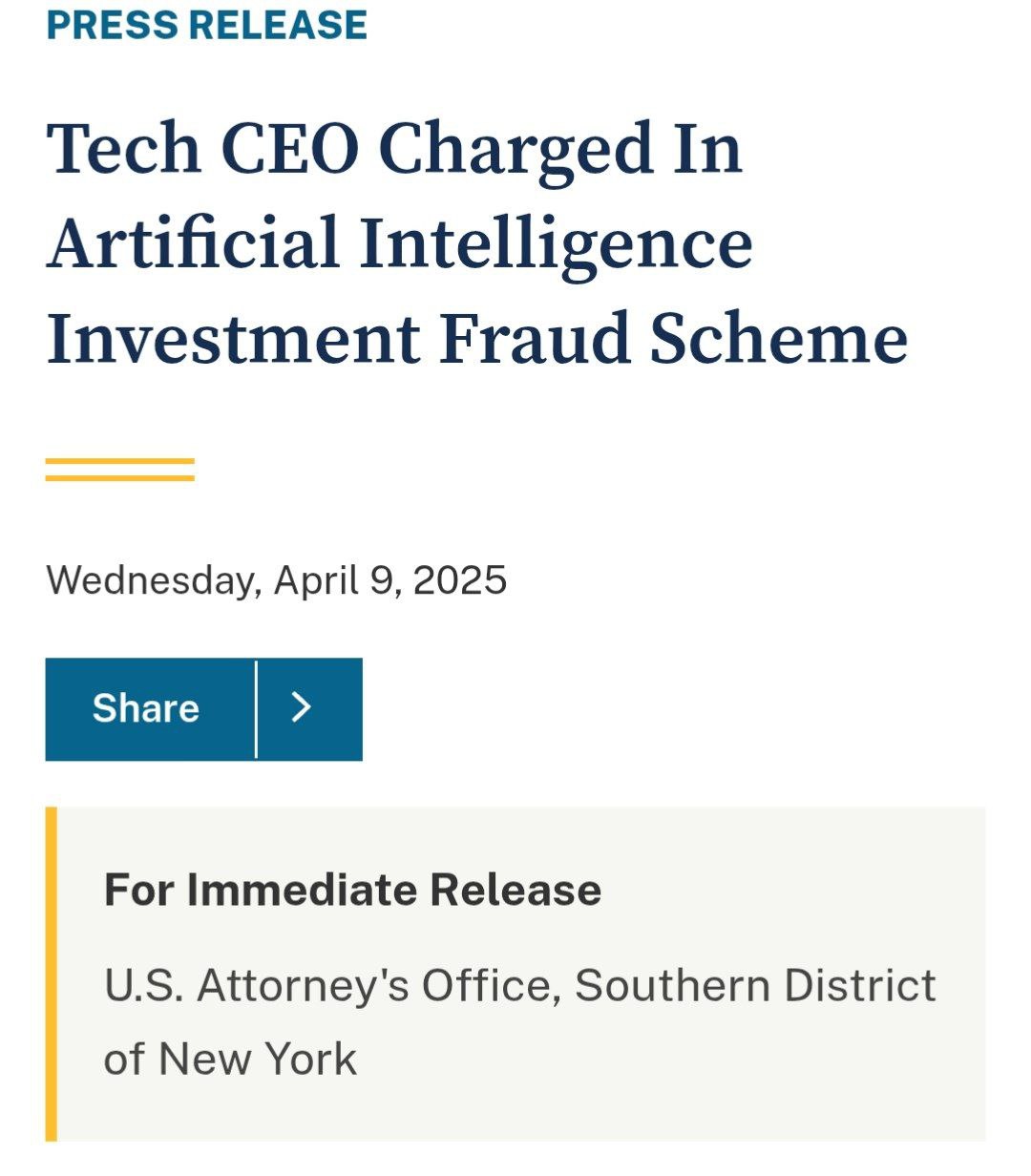
Task: Click the word "Investment" in the headline
Action: coord(234,339)
